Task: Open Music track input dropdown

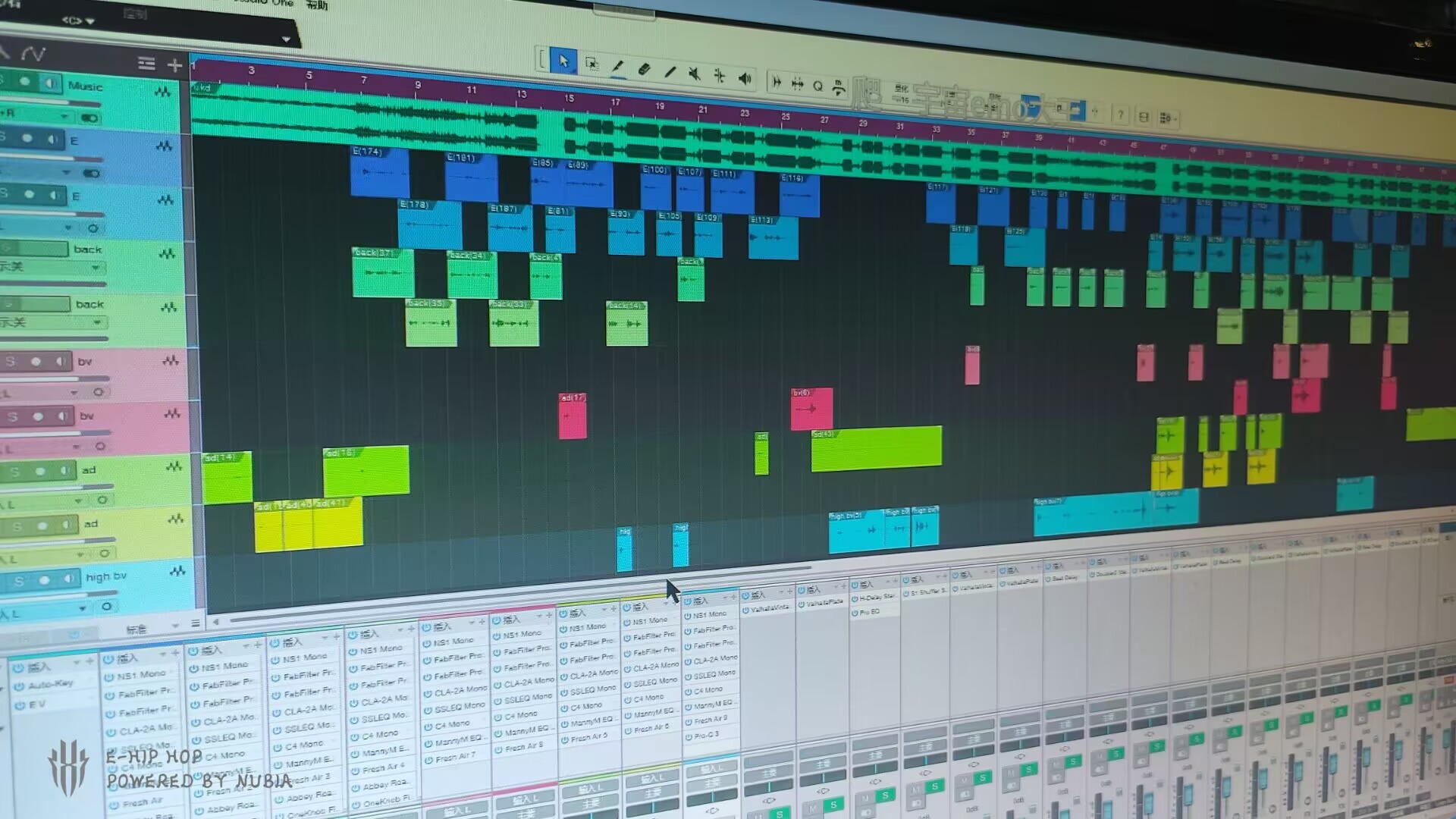Action: tap(64, 117)
